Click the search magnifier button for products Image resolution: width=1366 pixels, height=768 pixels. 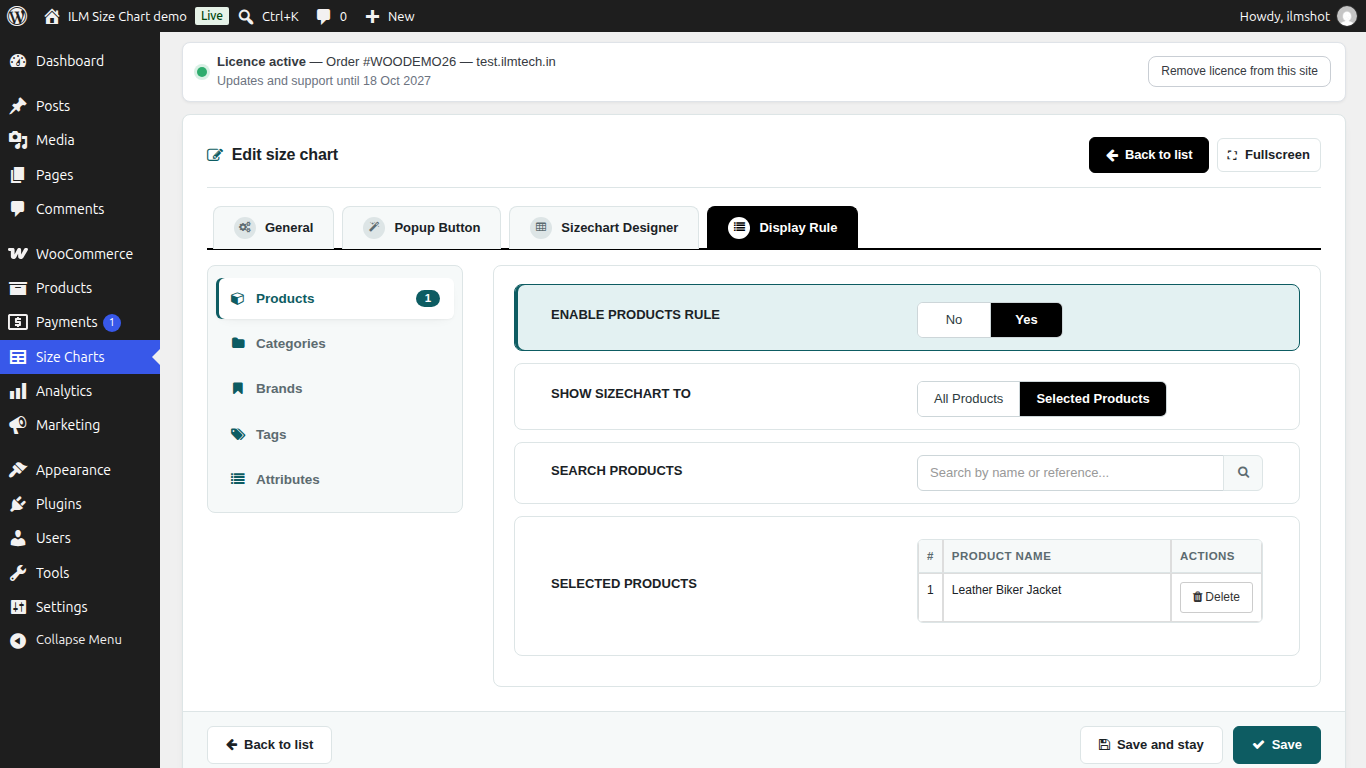[1243, 473]
